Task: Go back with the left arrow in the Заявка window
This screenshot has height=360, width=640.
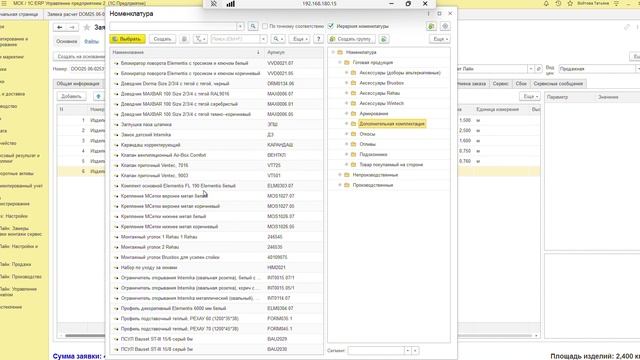Action: [x=60, y=27]
